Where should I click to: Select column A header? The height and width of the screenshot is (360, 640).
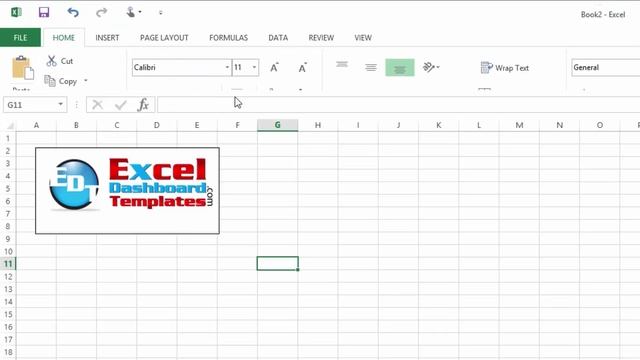[x=36, y=125]
